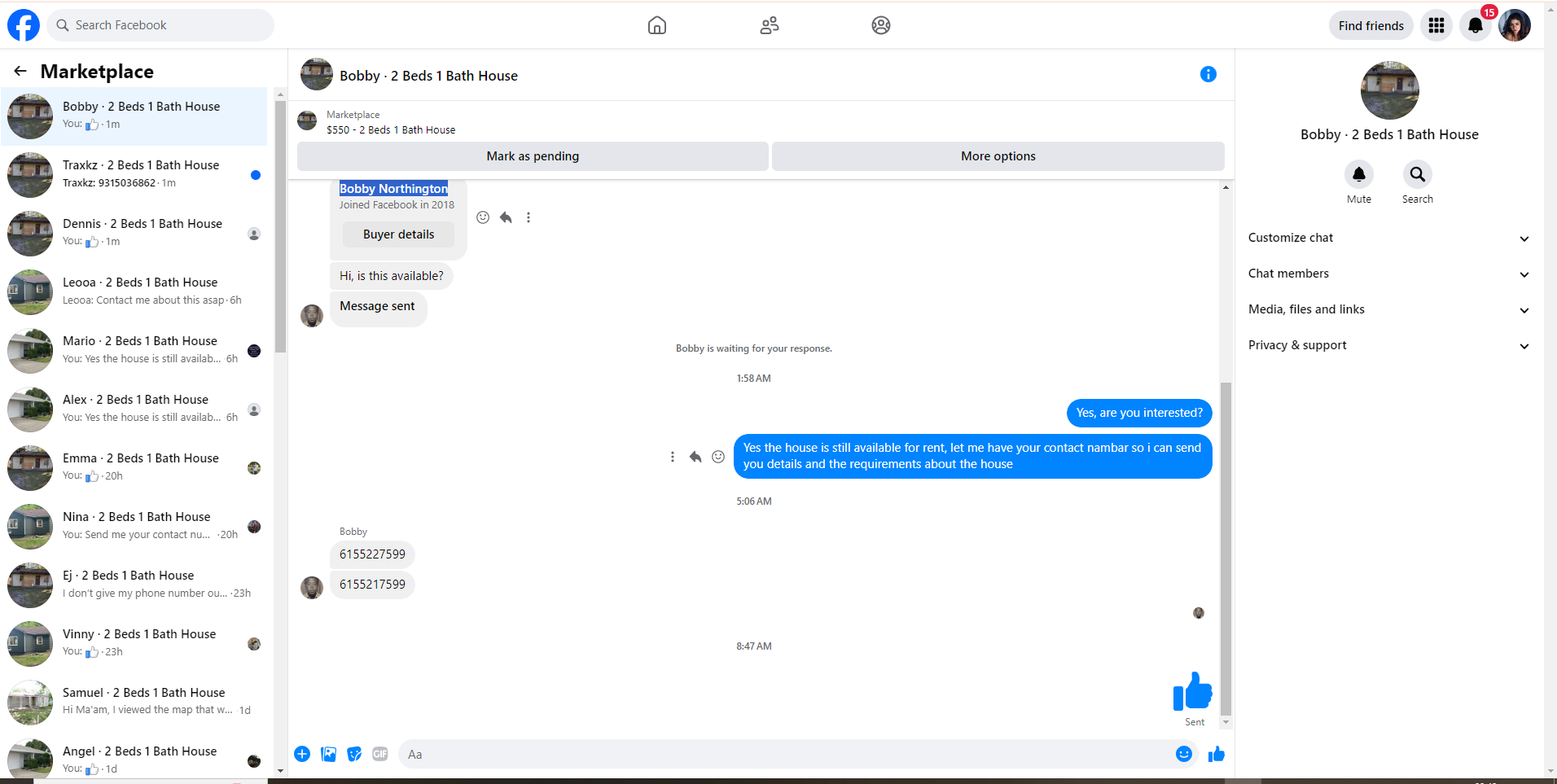The height and width of the screenshot is (784, 1557).
Task: Open Emma conversation in list
Action: pos(134,468)
